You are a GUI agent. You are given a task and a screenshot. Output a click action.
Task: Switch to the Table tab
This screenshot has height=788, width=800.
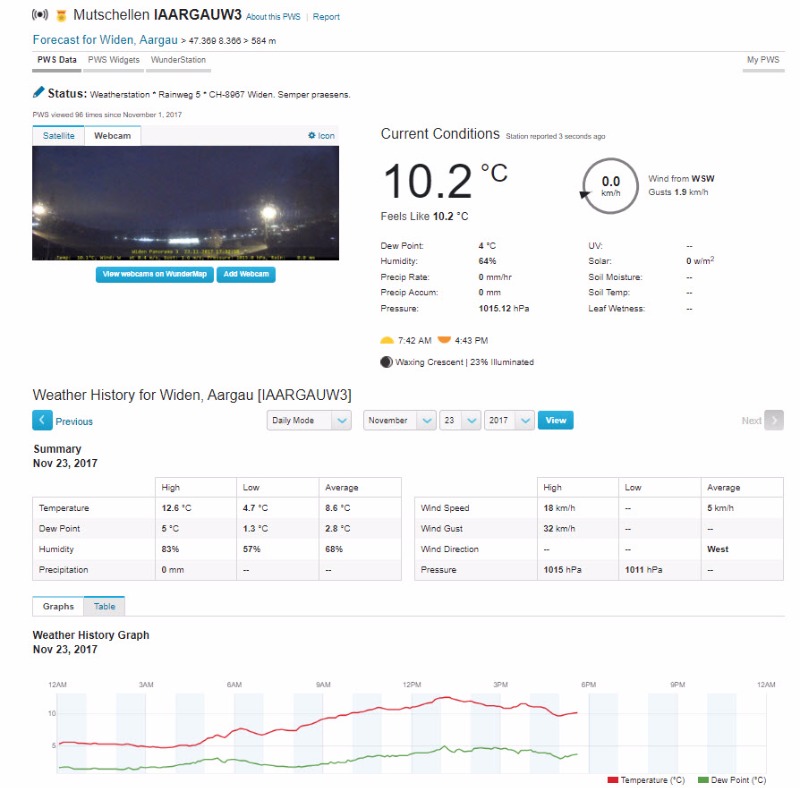tap(105, 606)
